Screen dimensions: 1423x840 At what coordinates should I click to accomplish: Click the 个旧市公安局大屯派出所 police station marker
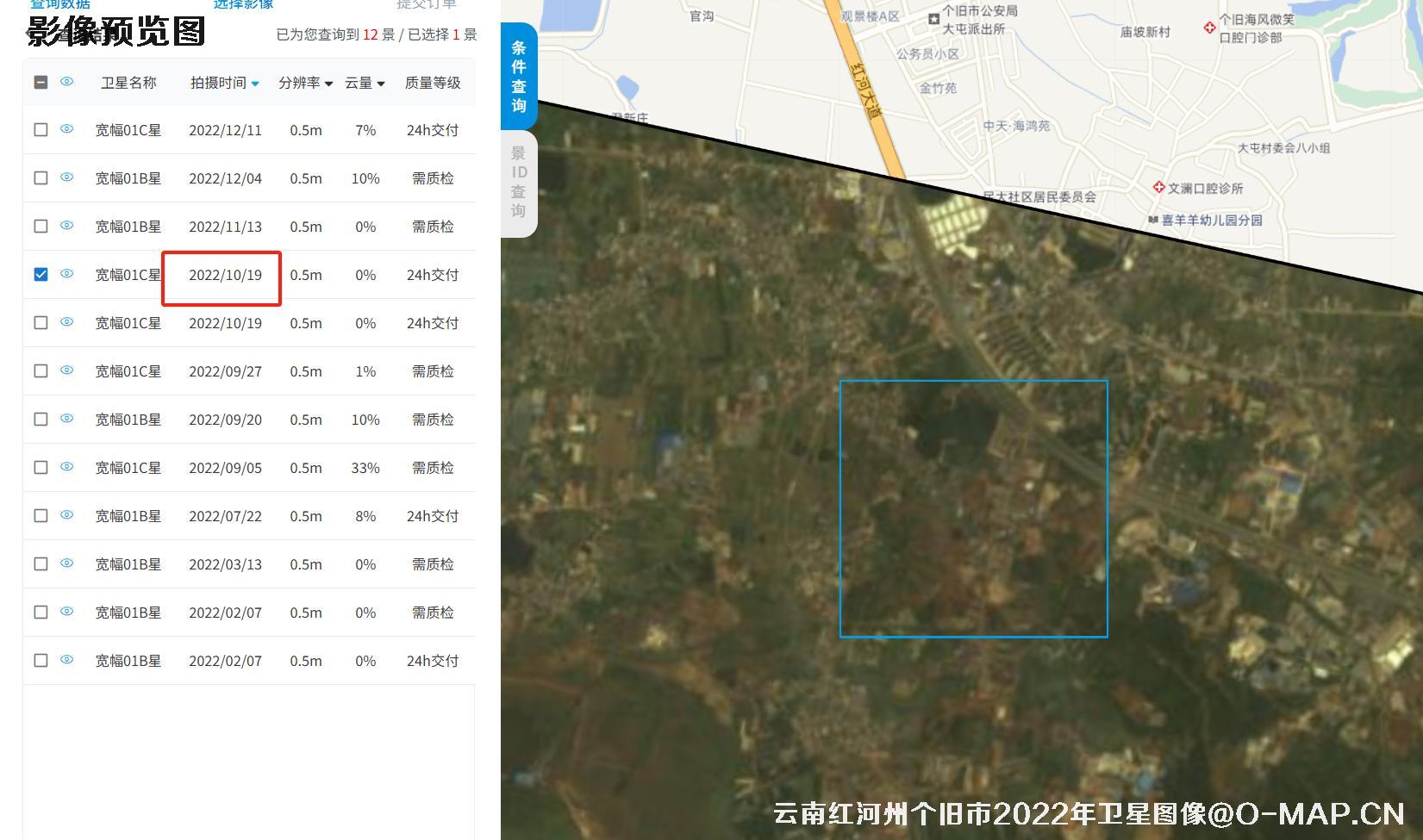pyautogui.click(x=935, y=17)
